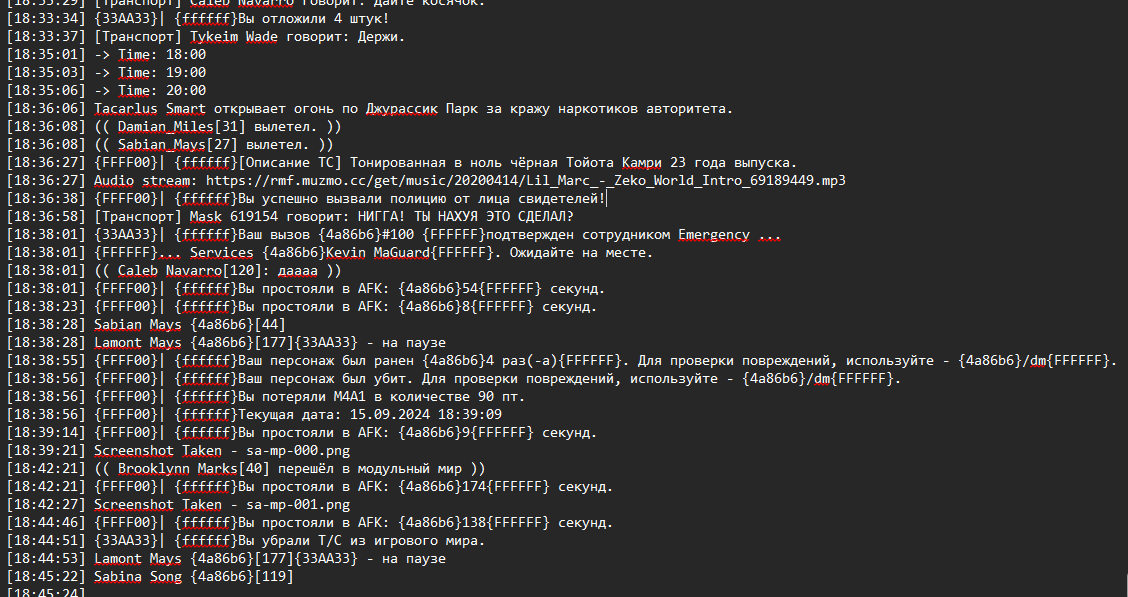Open the rmf.muzmo.cc audio stream URL
This screenshot has height=597, width=1128.
[x=525, y=181]
